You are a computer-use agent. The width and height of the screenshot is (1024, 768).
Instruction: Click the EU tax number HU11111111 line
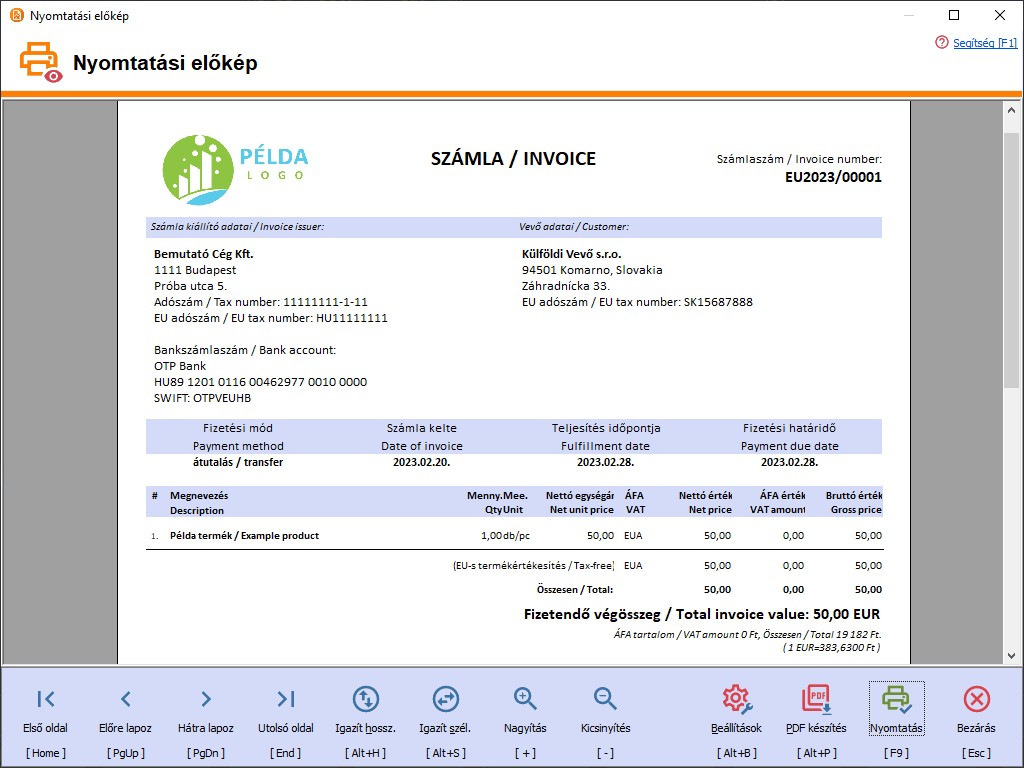(271, 318)
